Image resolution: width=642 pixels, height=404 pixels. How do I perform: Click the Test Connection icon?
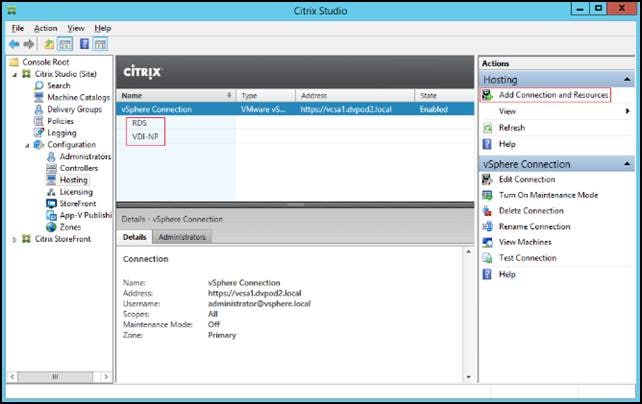click(487, 258)
